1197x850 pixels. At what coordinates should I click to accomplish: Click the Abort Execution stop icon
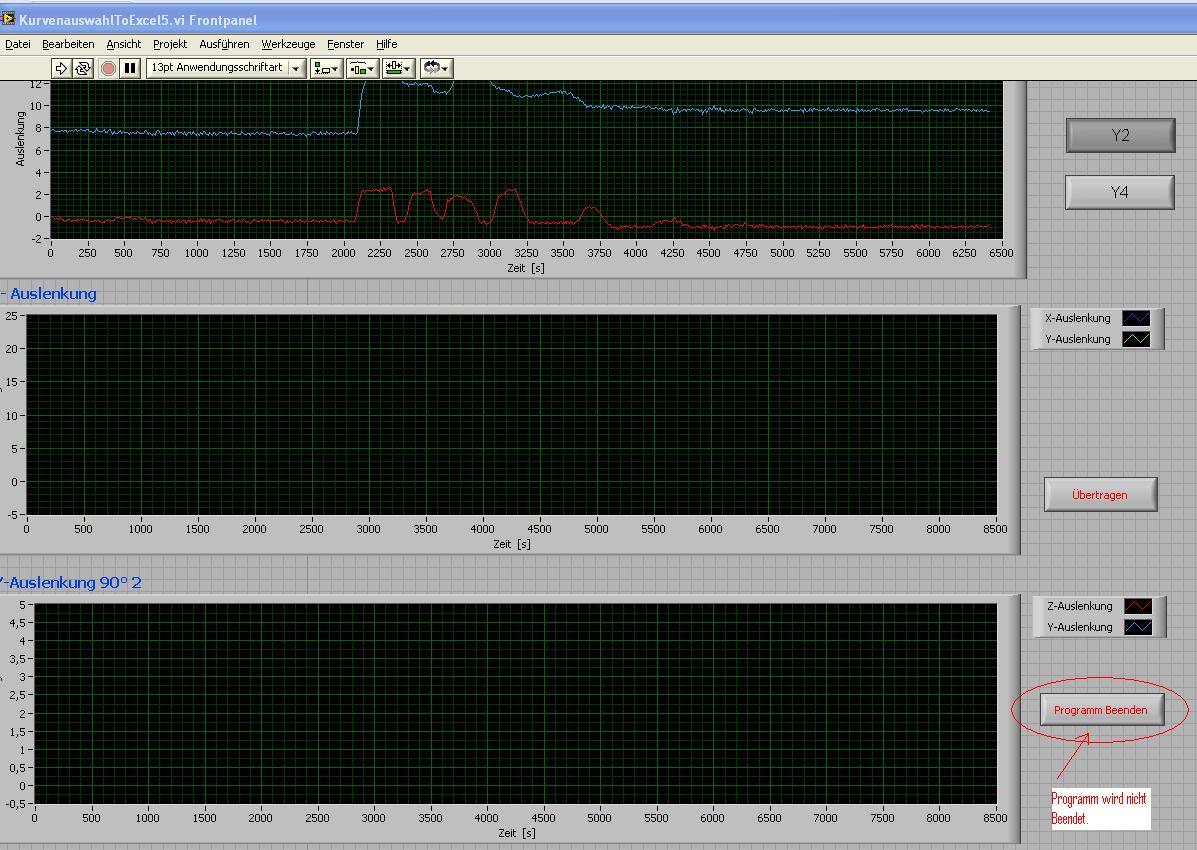(x=108, y=68)
